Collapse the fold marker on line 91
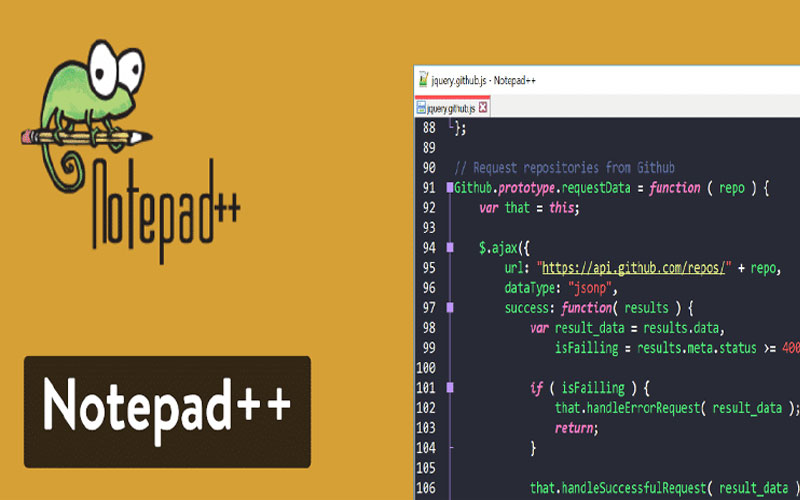Viewport: 800px width, 500px height. tap(450, 188)
